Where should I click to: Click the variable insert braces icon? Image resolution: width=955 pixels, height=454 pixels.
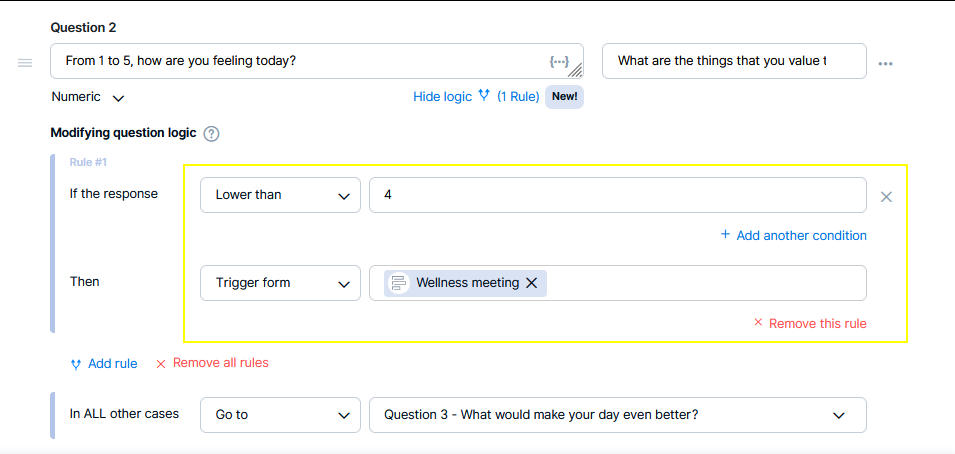[559, 61]
